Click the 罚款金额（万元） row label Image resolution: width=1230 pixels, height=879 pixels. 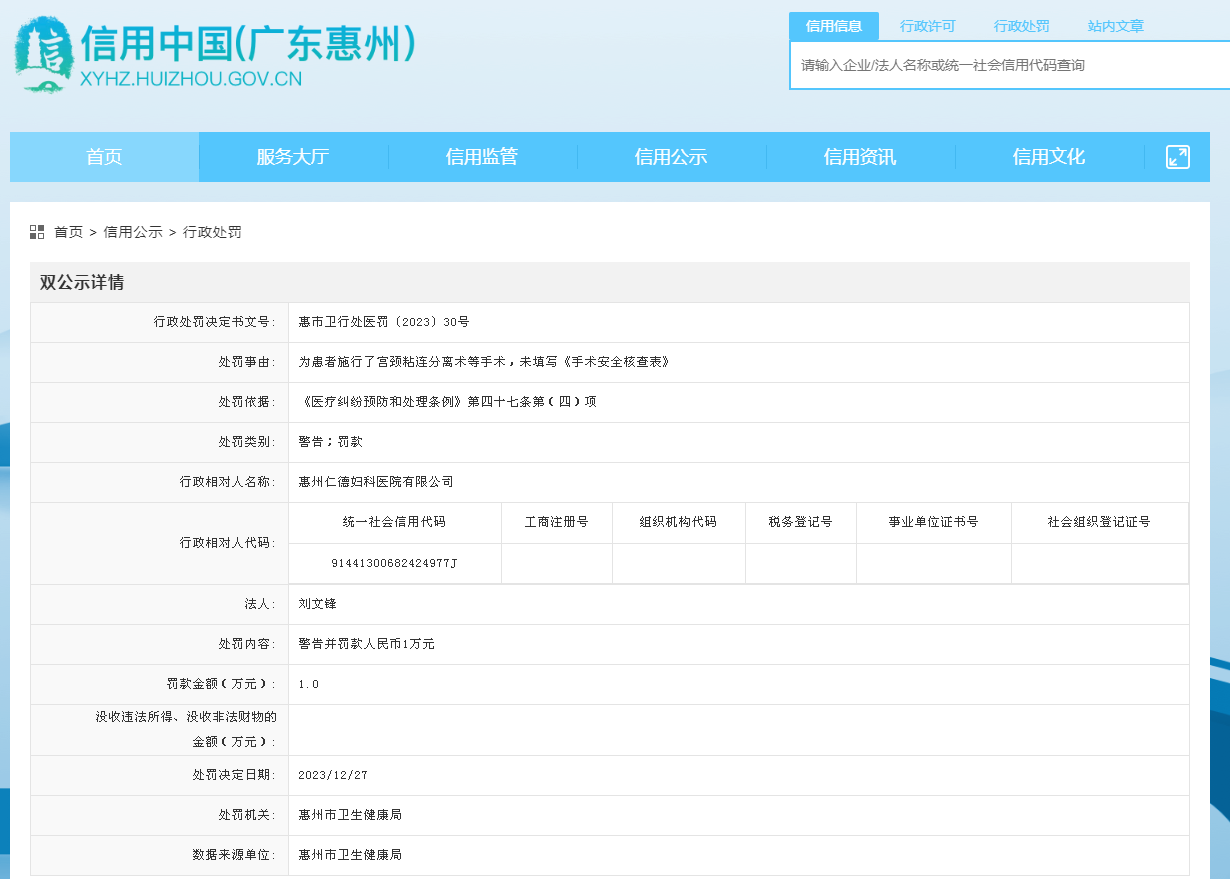[222, 685]
